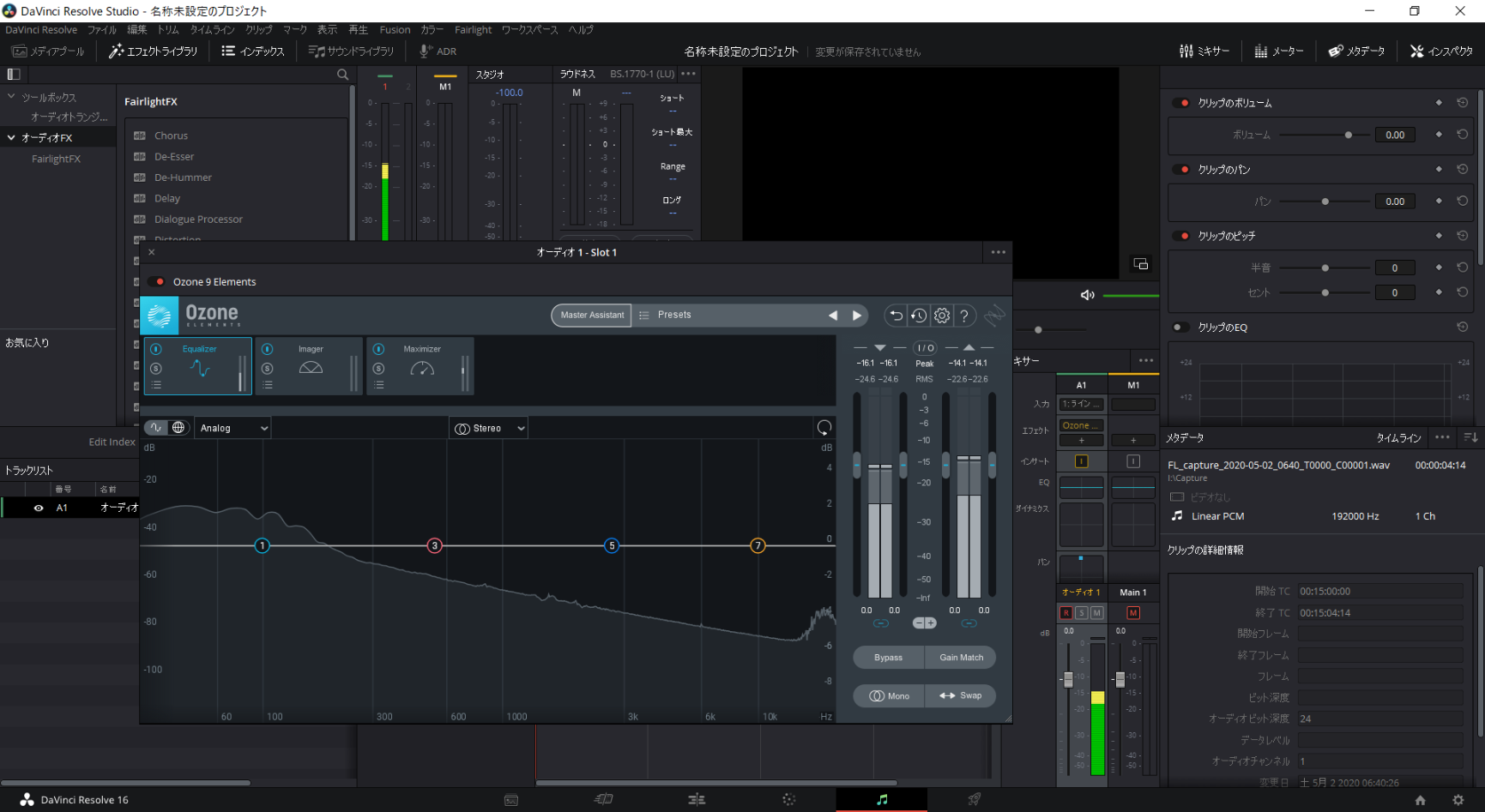Click the sidebar layout icon in effects library

coord(14,75)
